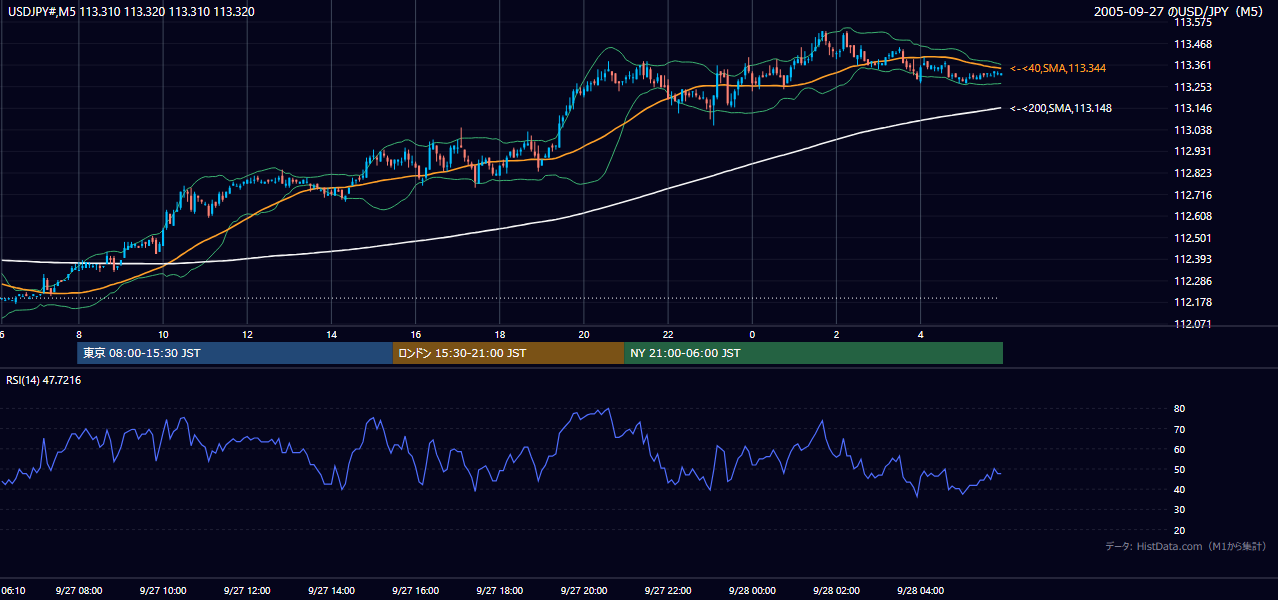Click hour label 0 on price chart axis
This screenshot has width=1278, height=600.
click(752, 334)
